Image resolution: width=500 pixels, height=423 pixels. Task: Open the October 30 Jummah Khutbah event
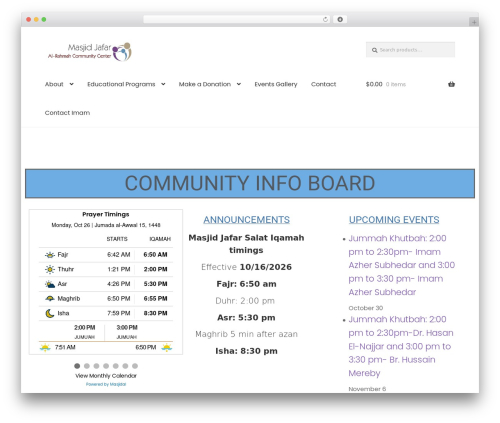(402, 265)
